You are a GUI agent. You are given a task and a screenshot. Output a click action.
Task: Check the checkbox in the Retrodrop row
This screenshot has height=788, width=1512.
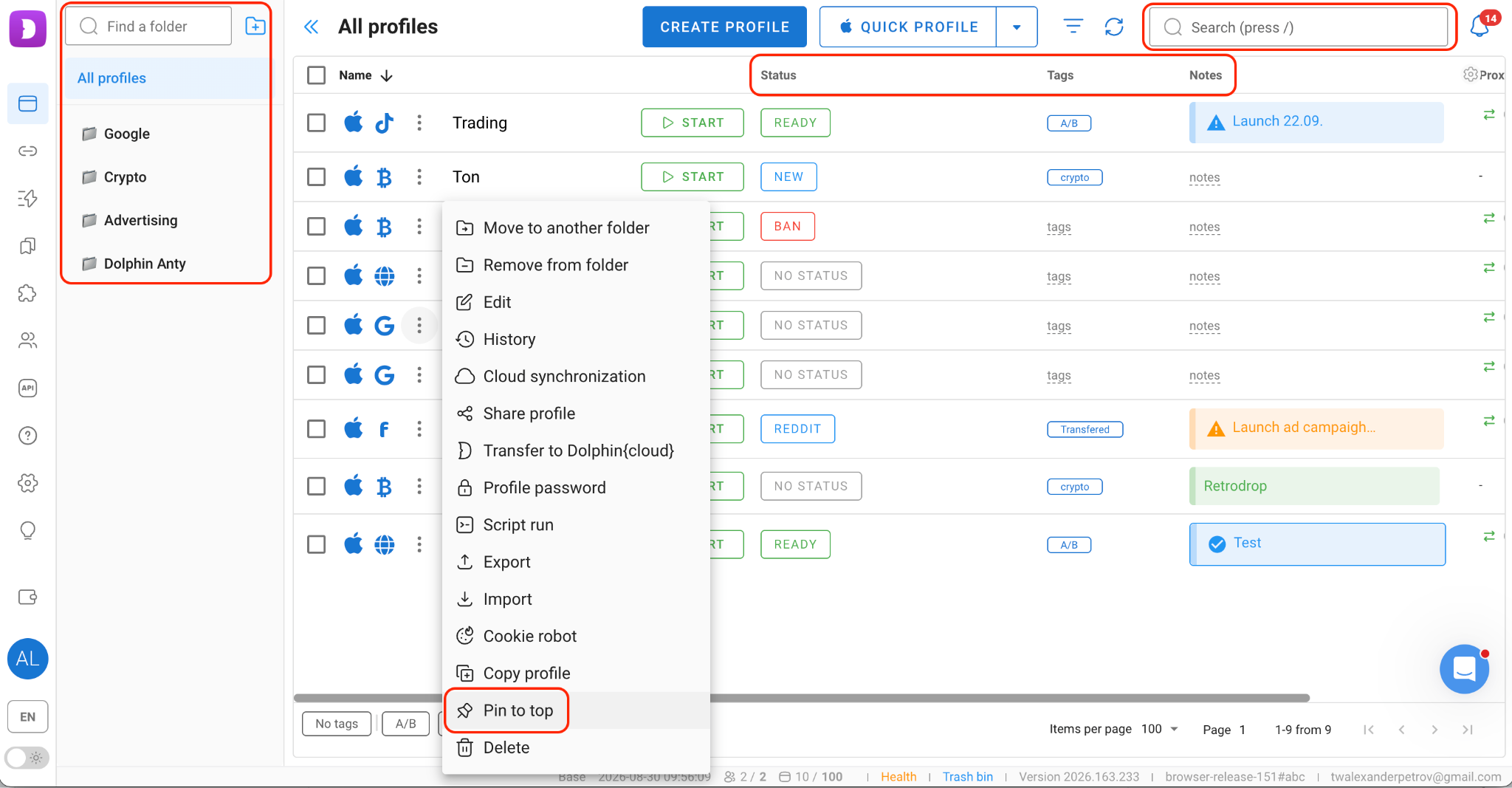pyautogui.click(x=317, y=486)
